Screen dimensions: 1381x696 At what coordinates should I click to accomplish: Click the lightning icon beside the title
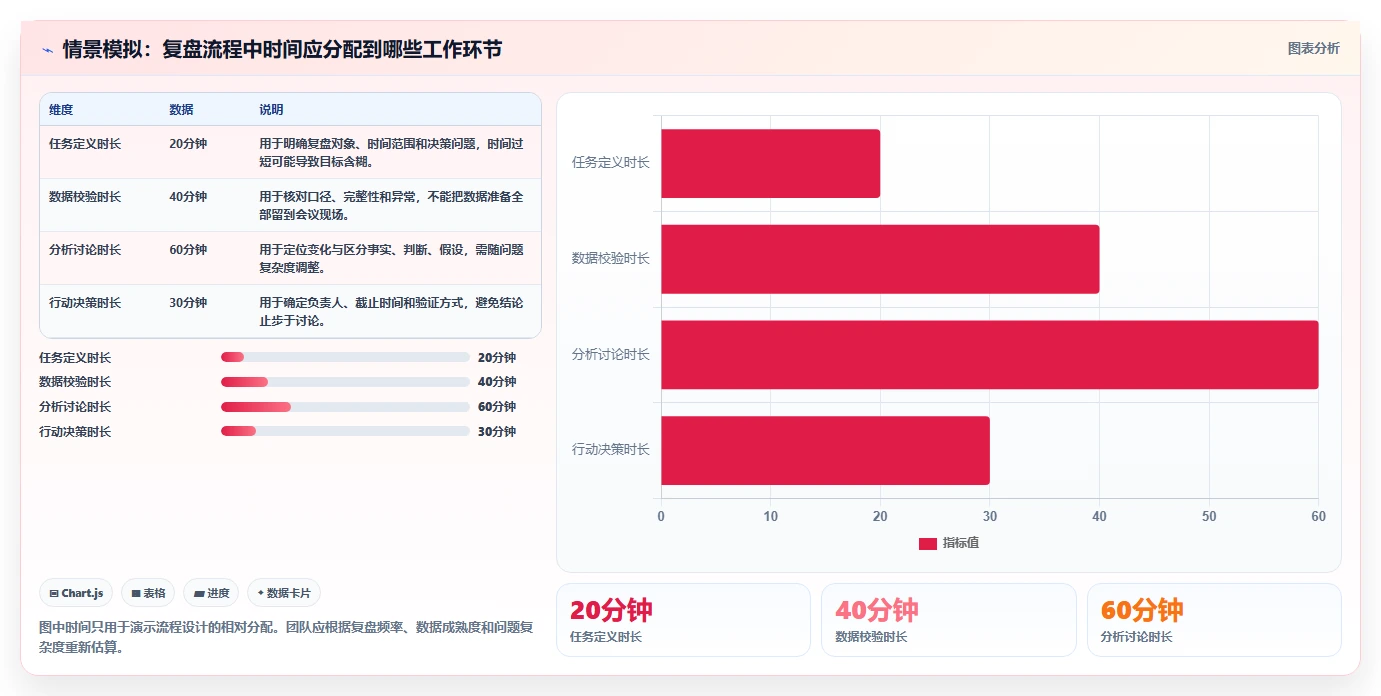pos(47,50)
